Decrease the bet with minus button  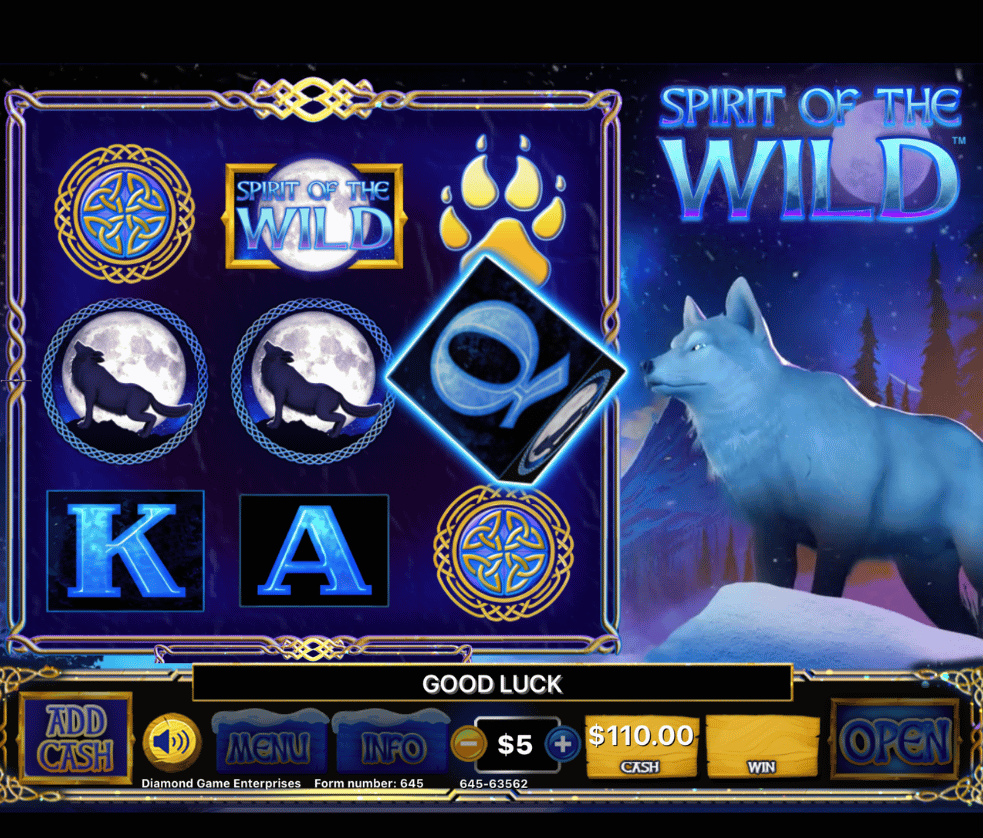click(x=468, y=744)
